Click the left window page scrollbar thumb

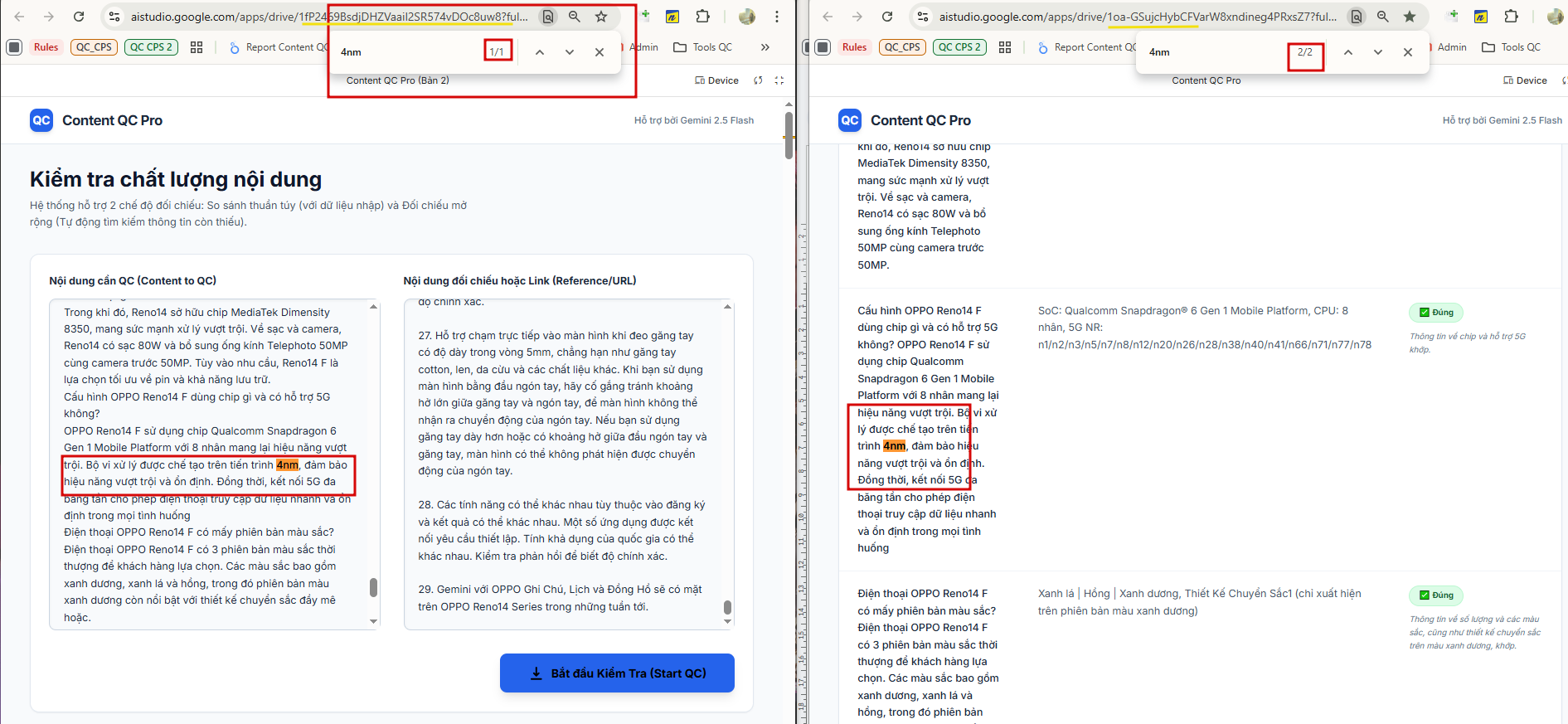pos(789,135)
